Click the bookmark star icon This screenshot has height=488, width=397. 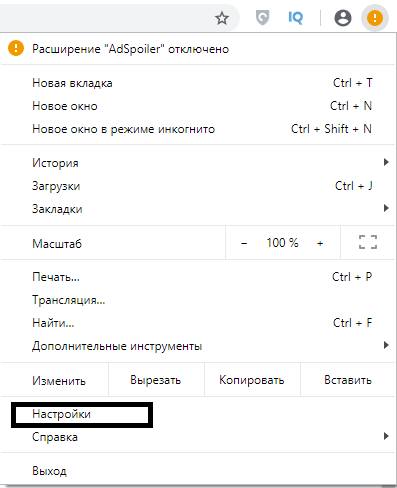pos(222,18)
